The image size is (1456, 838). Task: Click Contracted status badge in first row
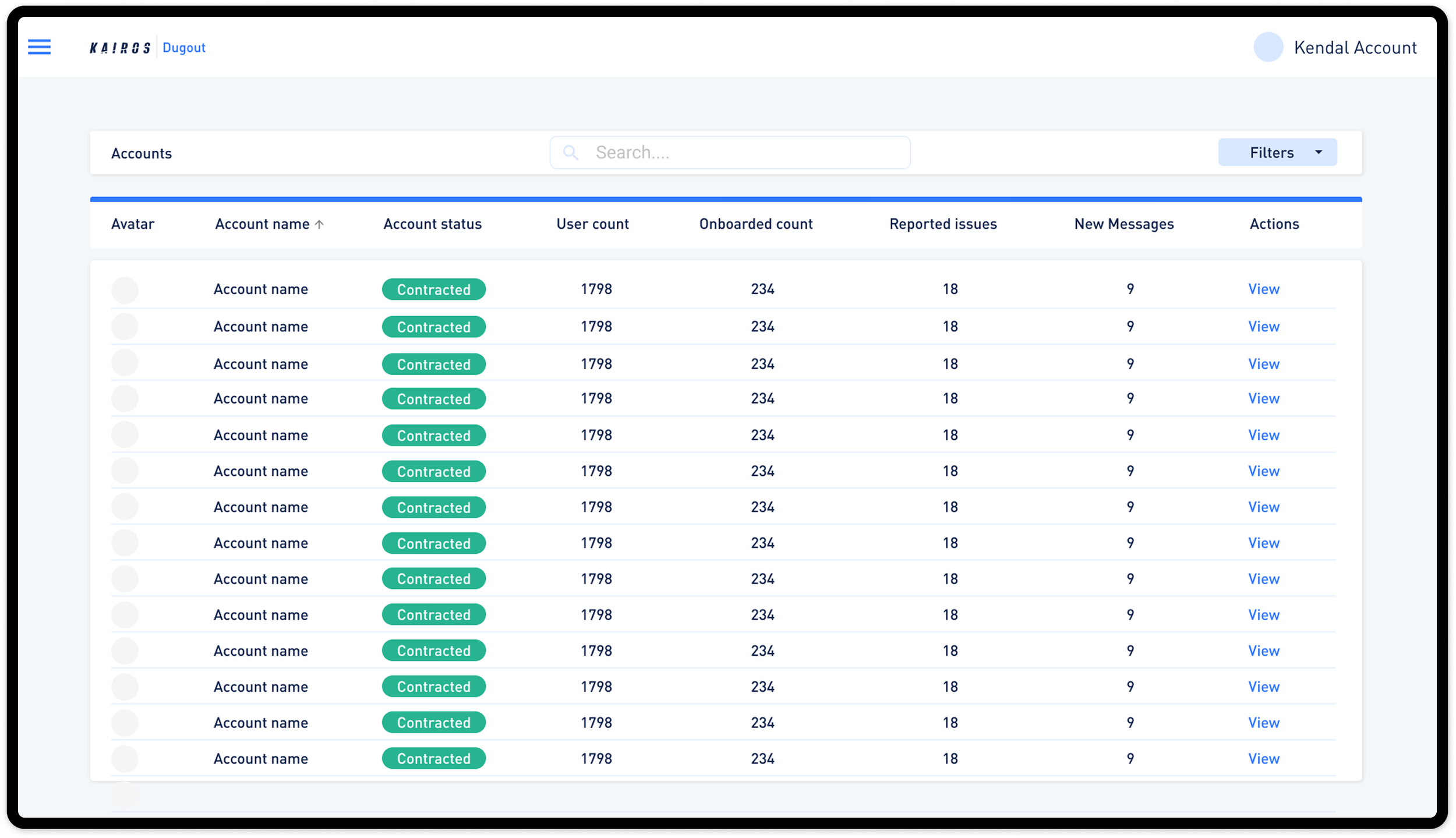point(433,289)
